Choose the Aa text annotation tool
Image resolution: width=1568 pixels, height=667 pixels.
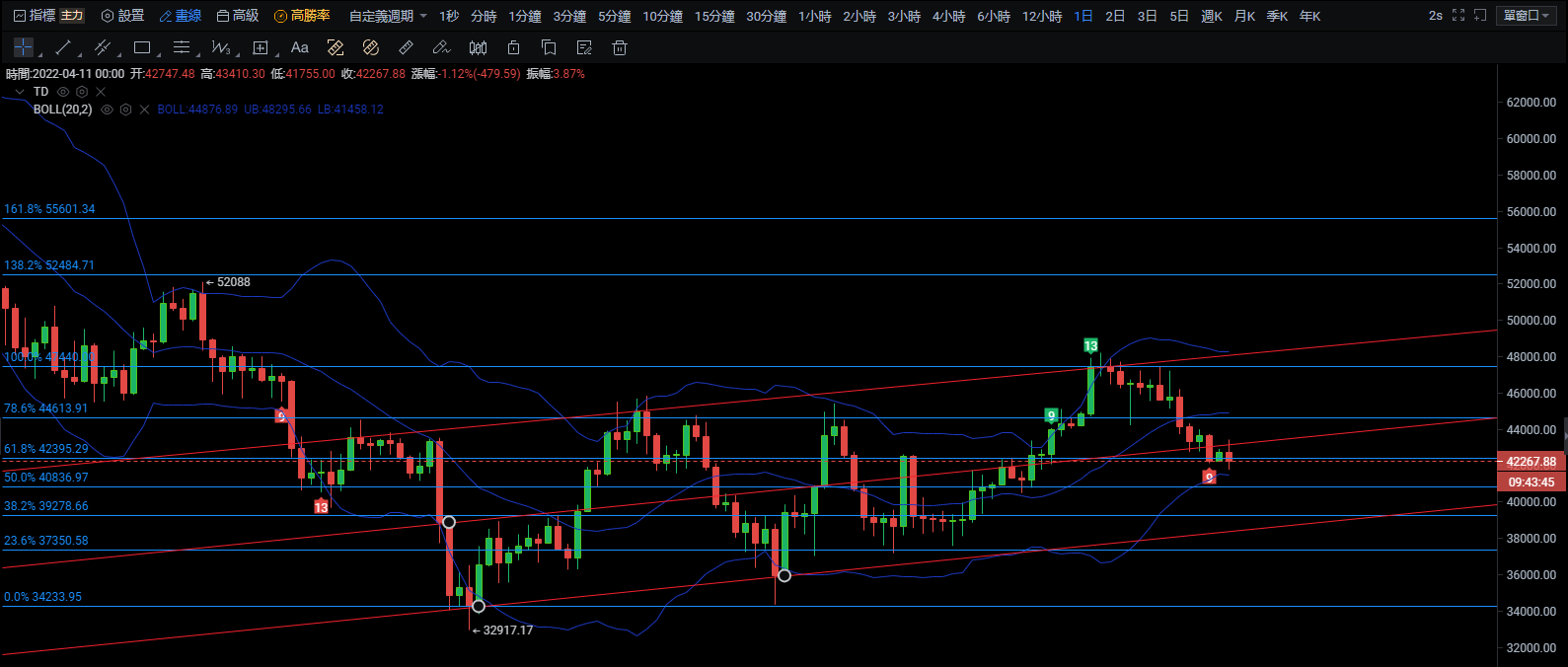300,47
